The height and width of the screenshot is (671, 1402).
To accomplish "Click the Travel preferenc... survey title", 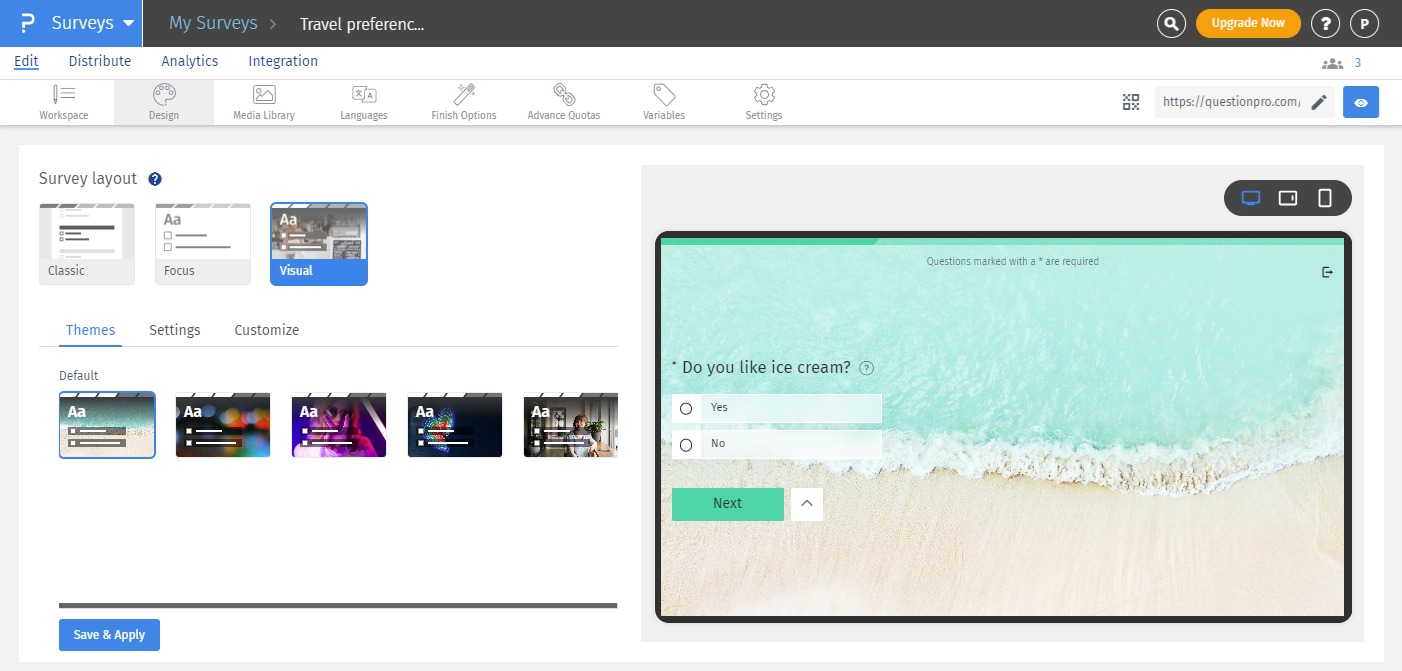I will coord(362,24).
